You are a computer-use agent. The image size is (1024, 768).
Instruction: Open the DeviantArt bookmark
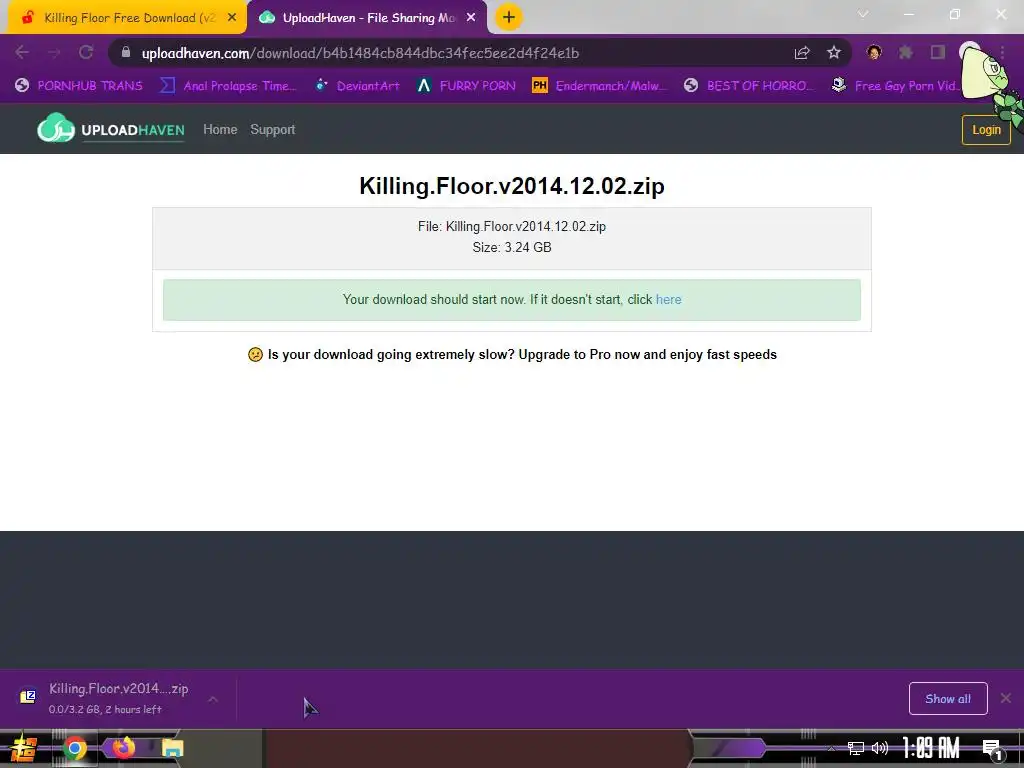point(358,86)
